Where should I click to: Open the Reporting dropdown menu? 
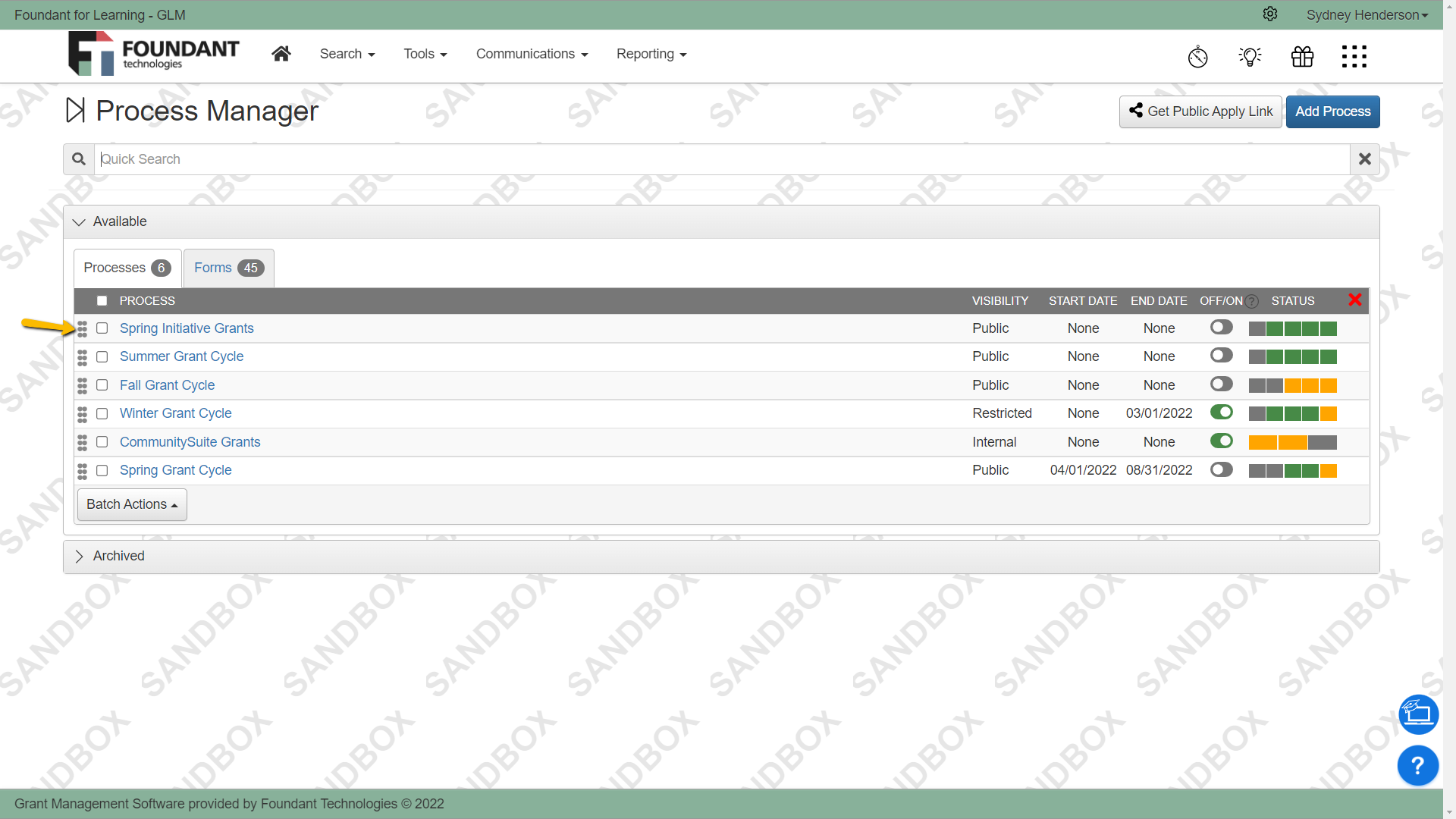pos(651,54)
